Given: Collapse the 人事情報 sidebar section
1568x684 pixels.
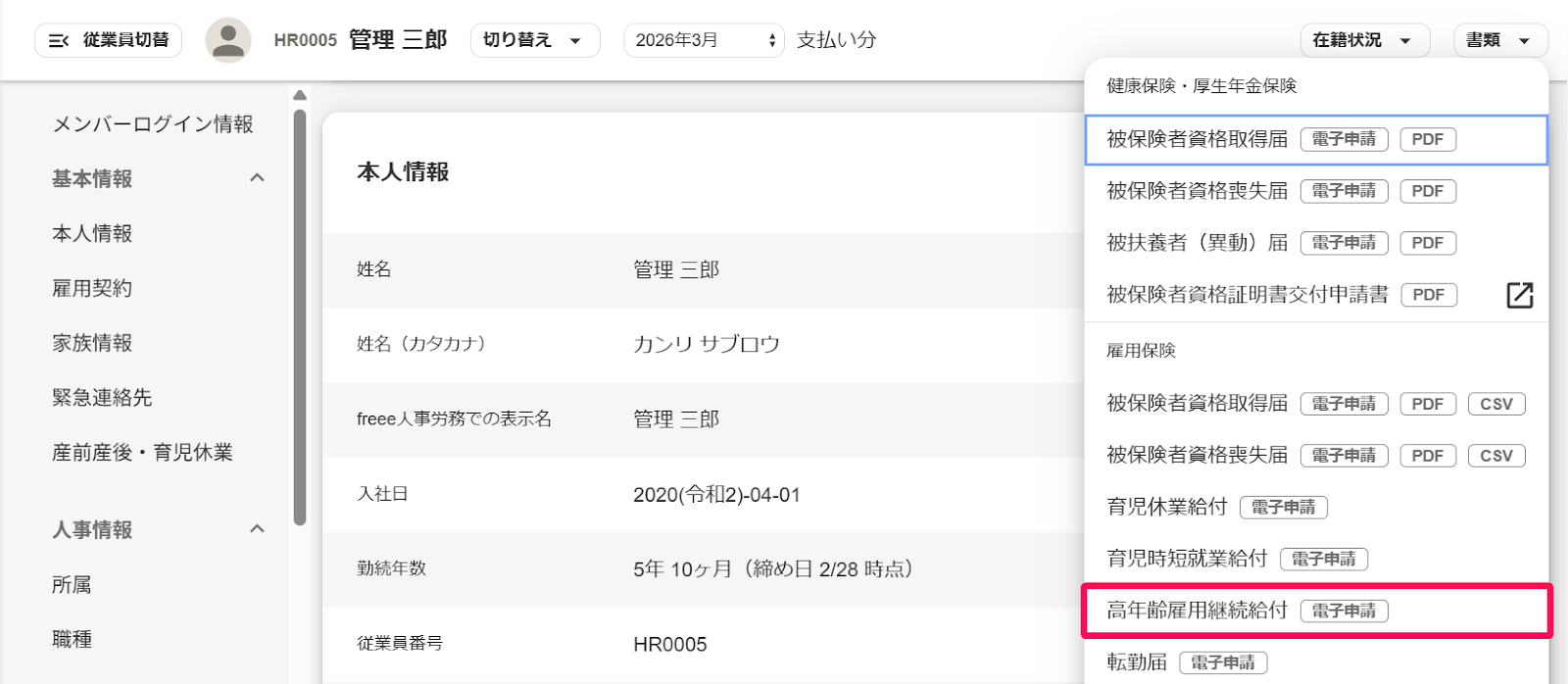Looking at the screenshot, I should (x=257, y=529).
